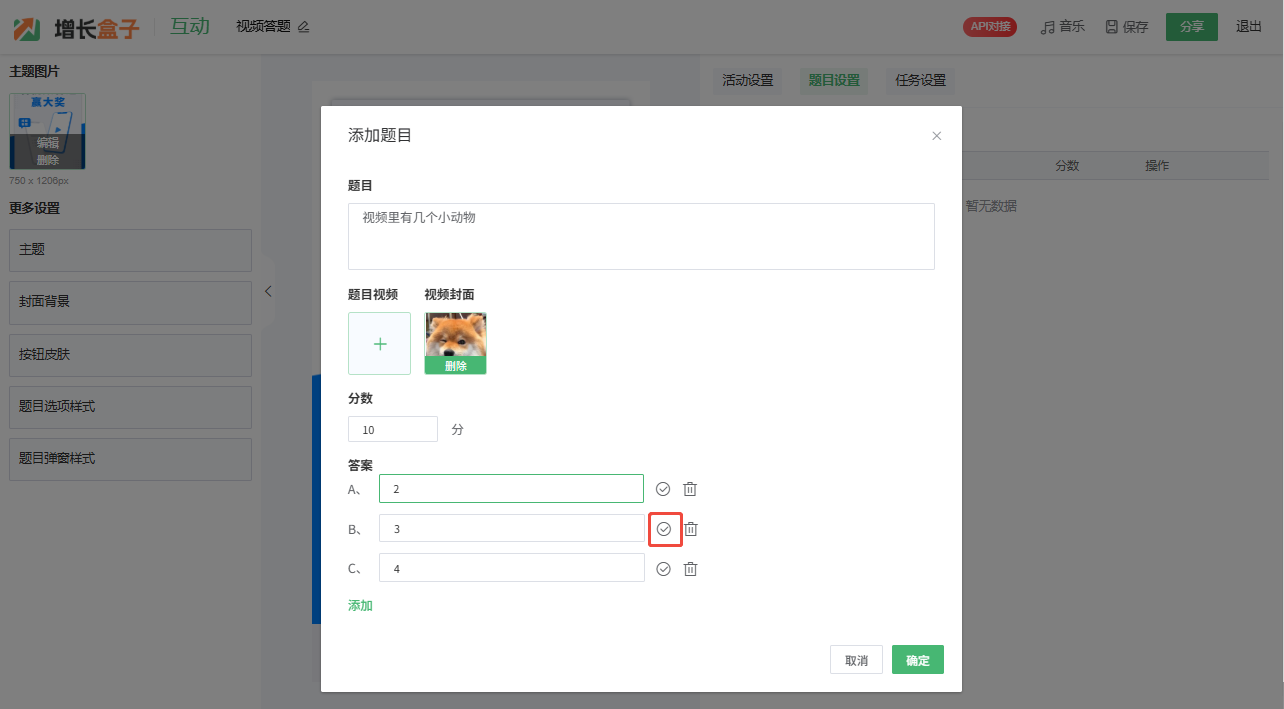
Task: Upload a question video with the plus box
Action: point(379,344)
